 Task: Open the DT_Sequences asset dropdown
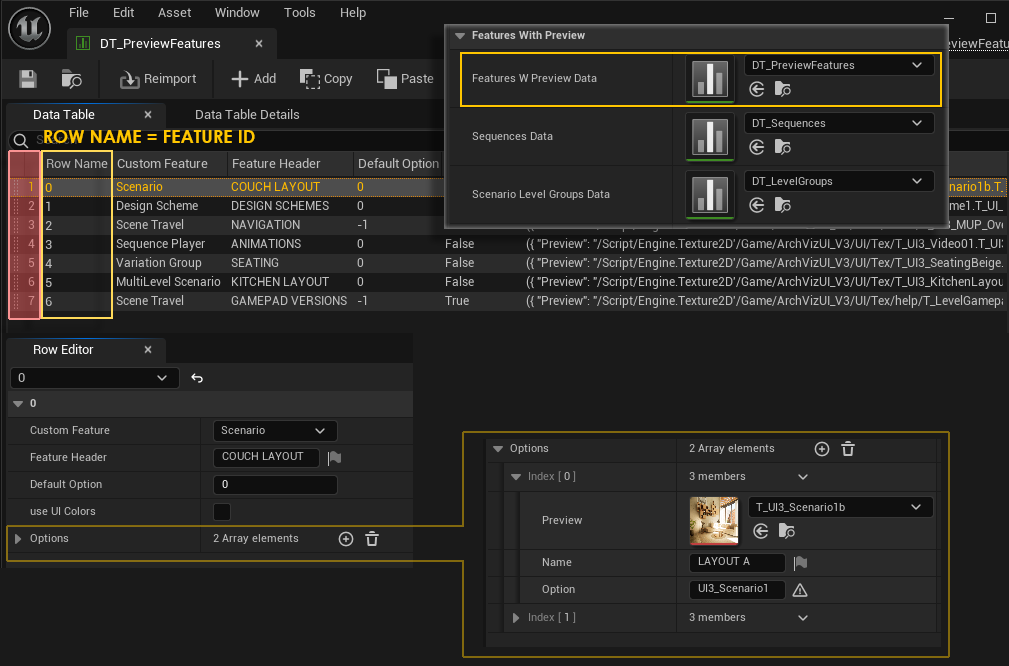(839, 123)
